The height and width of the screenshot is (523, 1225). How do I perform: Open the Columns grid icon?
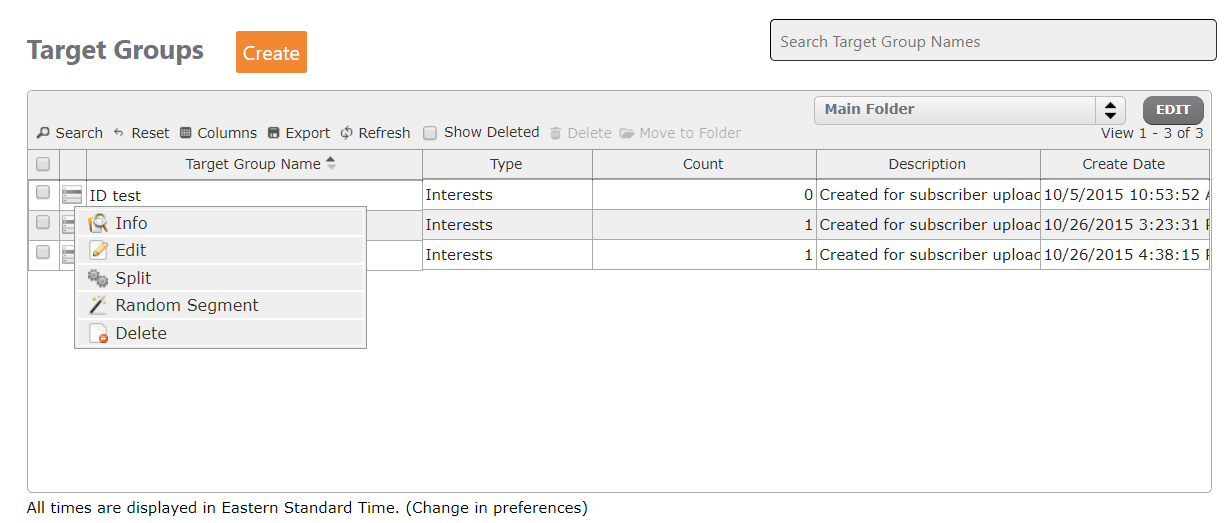click(186, 133)
